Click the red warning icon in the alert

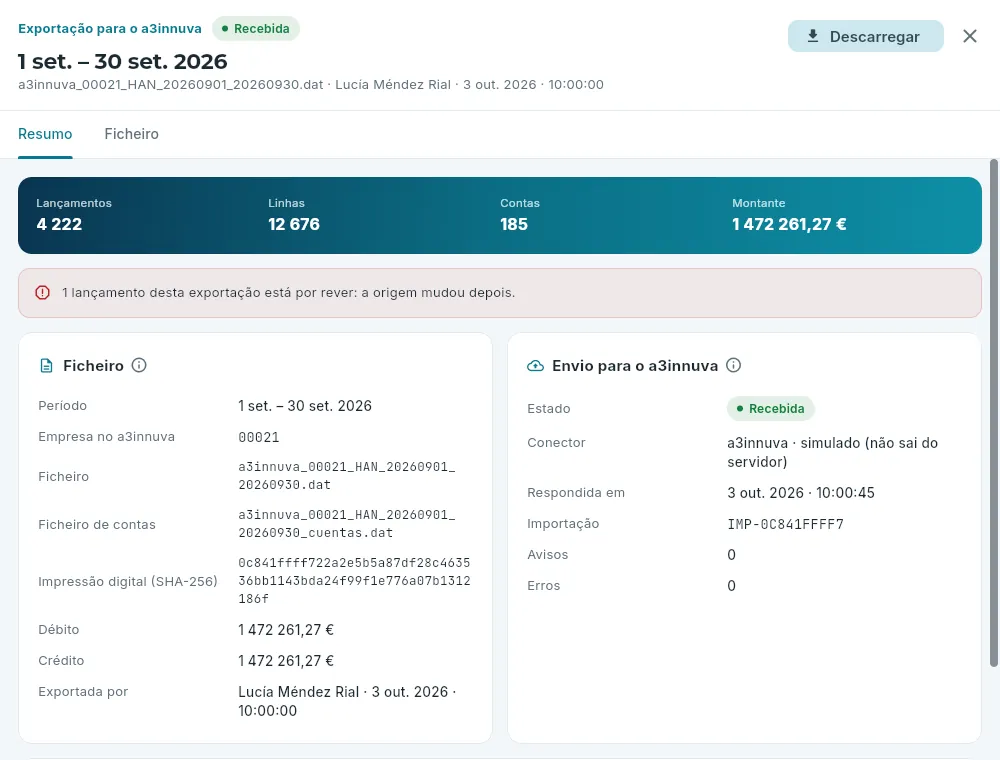(42, 293)
